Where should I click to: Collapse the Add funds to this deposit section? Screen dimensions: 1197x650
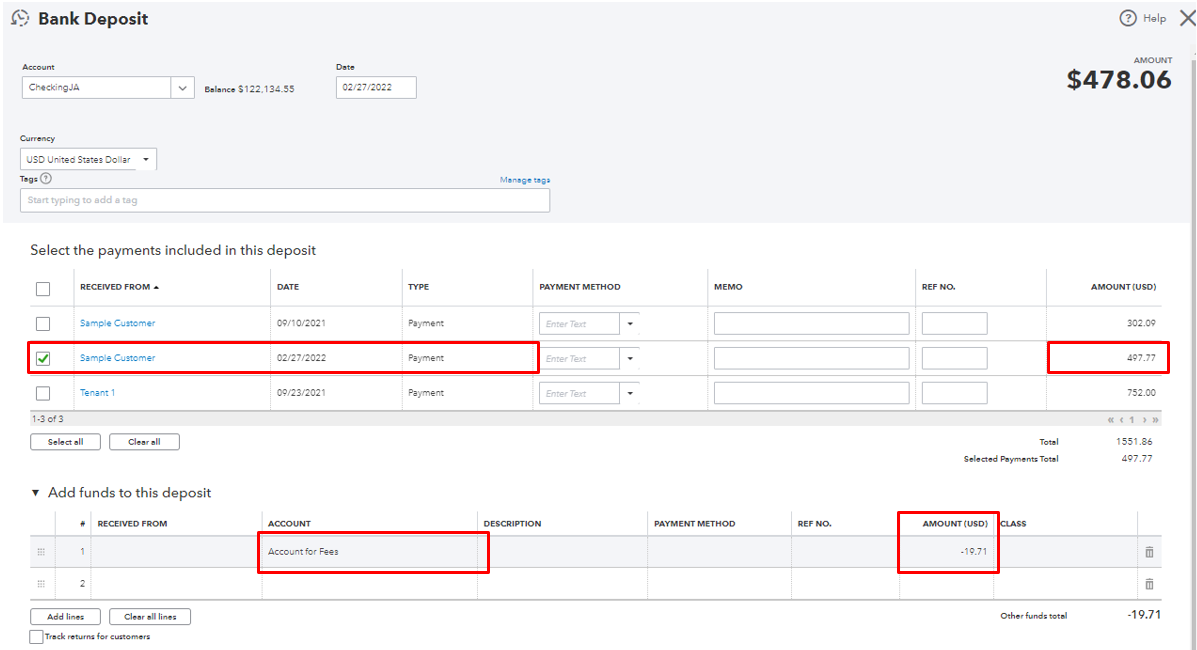(36, 492)
